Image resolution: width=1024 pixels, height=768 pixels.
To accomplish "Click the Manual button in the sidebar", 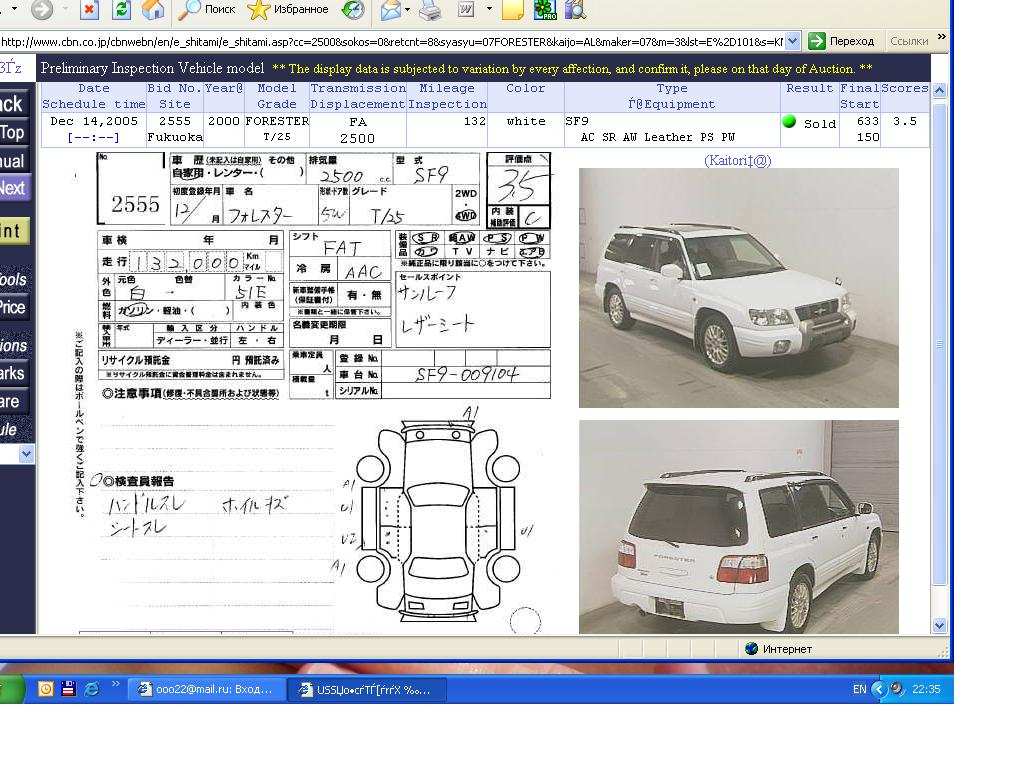I will 13,161.
